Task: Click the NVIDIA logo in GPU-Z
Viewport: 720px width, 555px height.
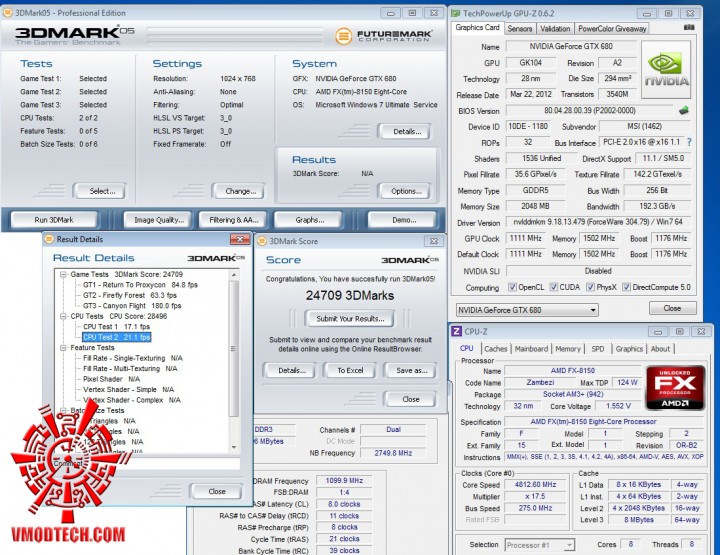Action: click(665, 70)
